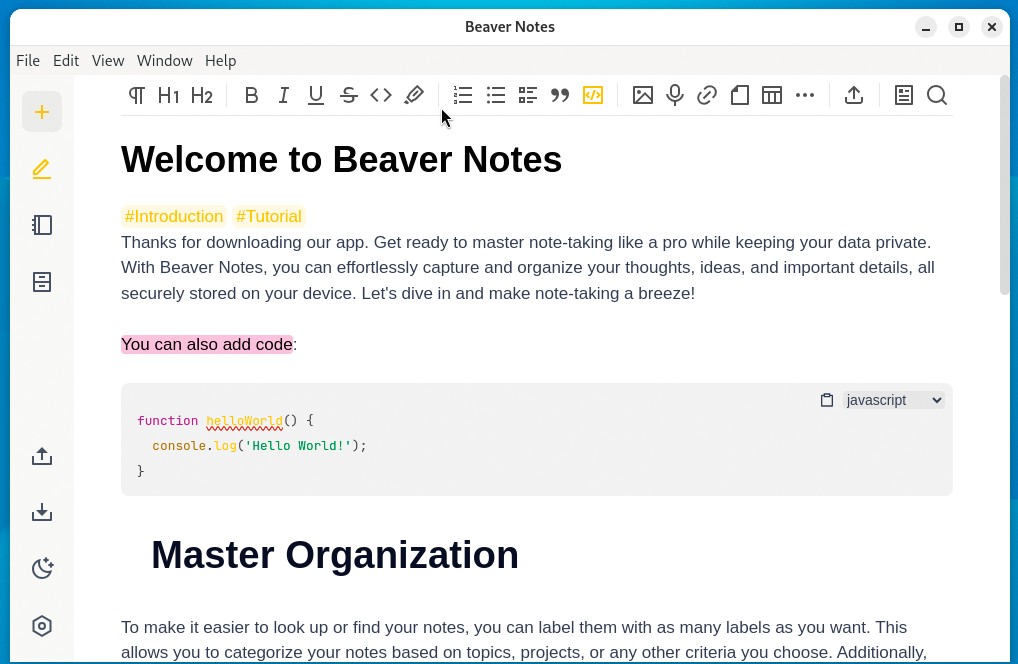This screenshot has width=1018, height=664.
Task: Toggle the active code block button
Action: point(593,95)
